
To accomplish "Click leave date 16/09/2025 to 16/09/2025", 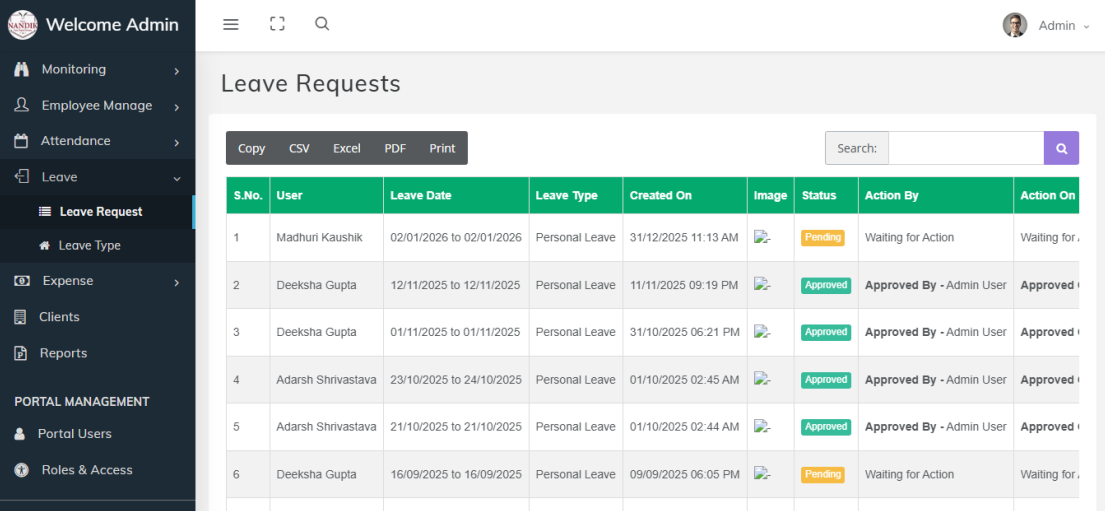I will tap(456, 474).
